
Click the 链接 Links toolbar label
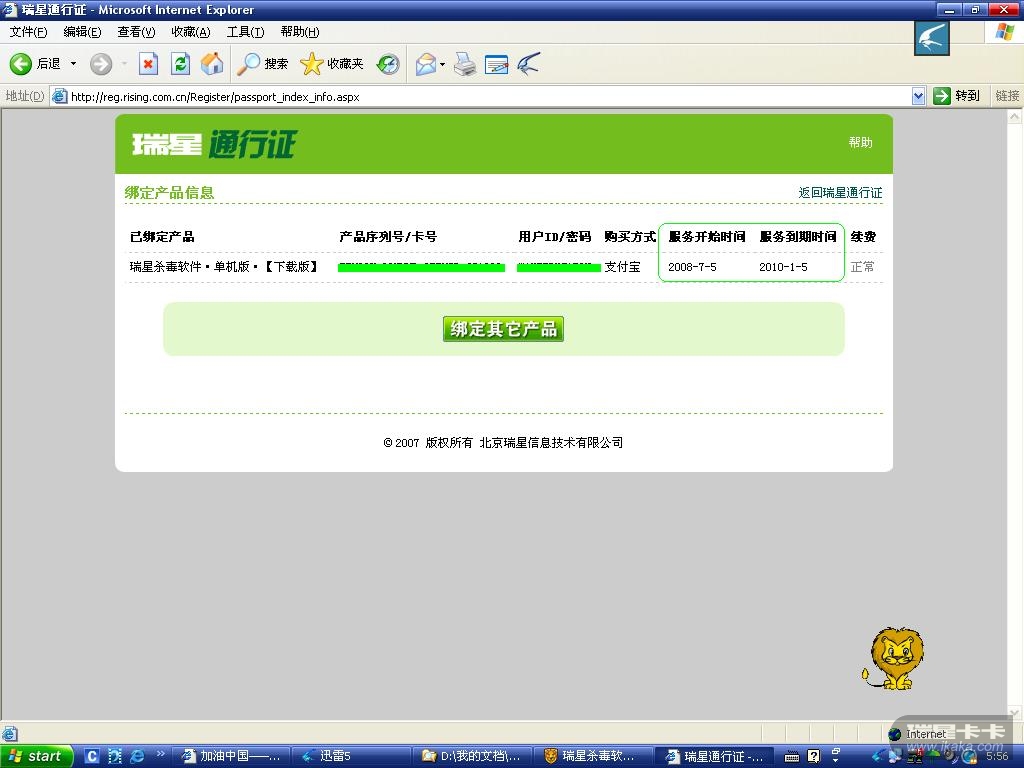point(1006,96)
